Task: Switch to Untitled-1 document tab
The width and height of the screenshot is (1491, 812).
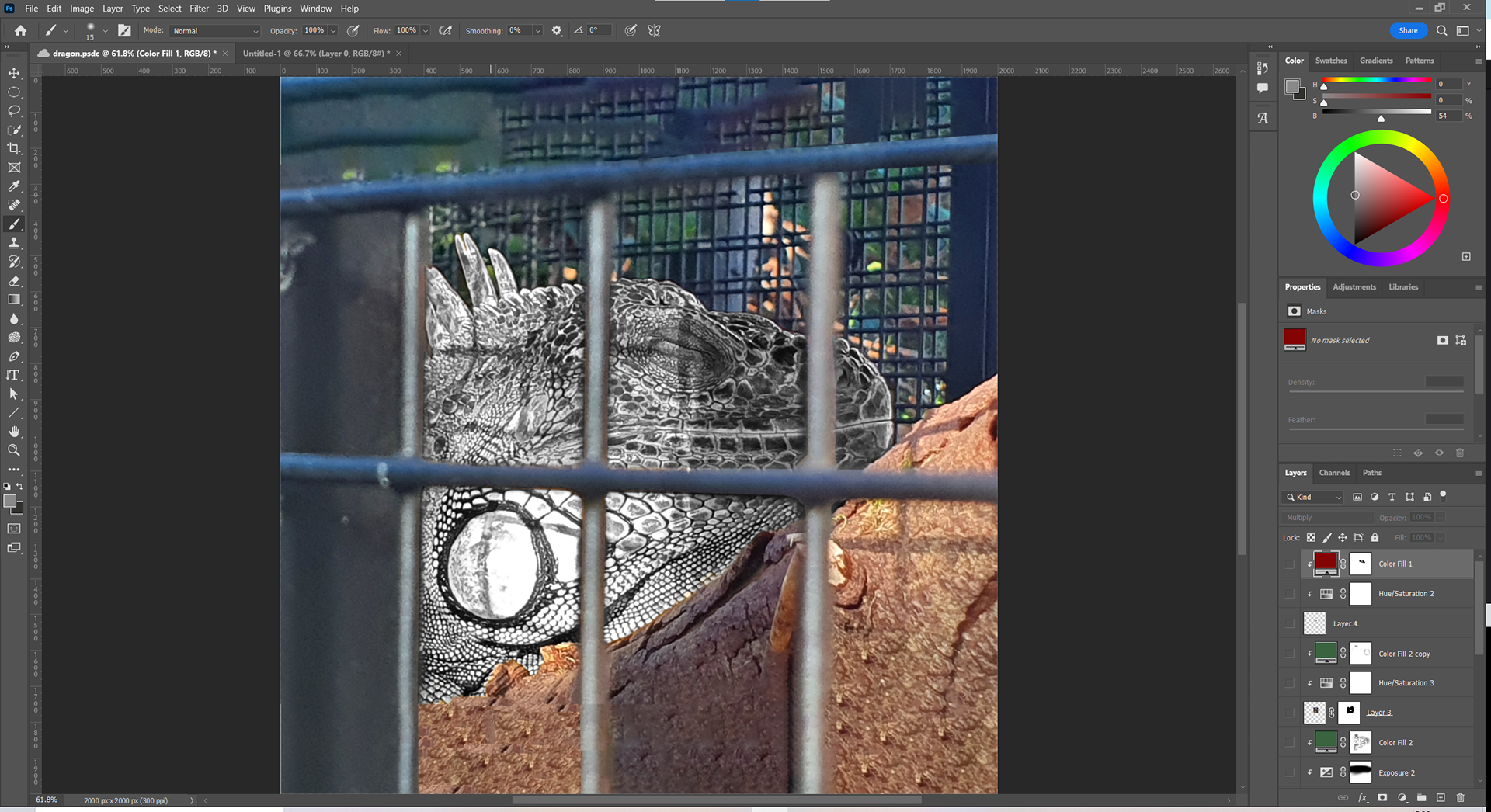Action: (x=316, y=54)
